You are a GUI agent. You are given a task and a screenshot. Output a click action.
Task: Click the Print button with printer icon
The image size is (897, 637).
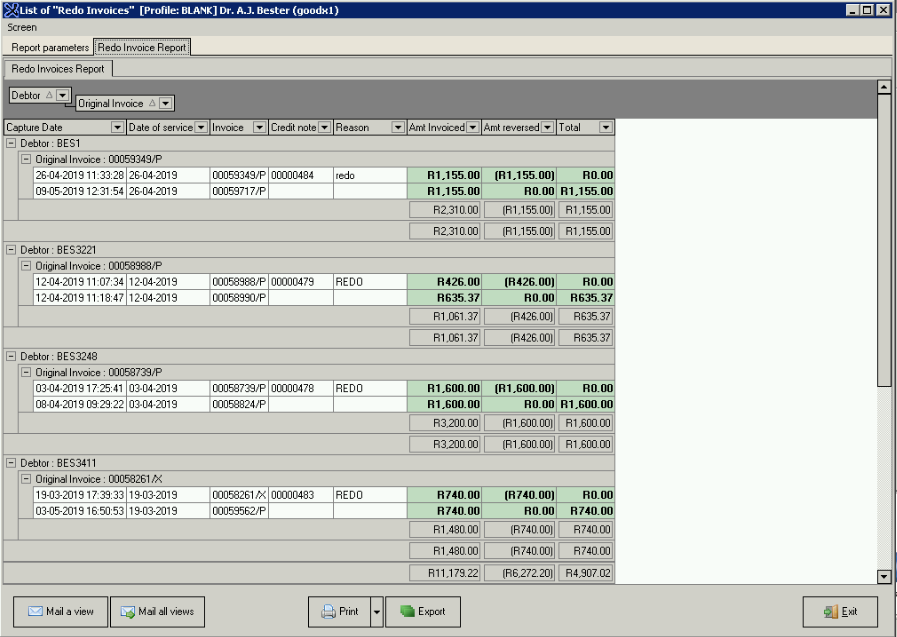coord(338,611)
